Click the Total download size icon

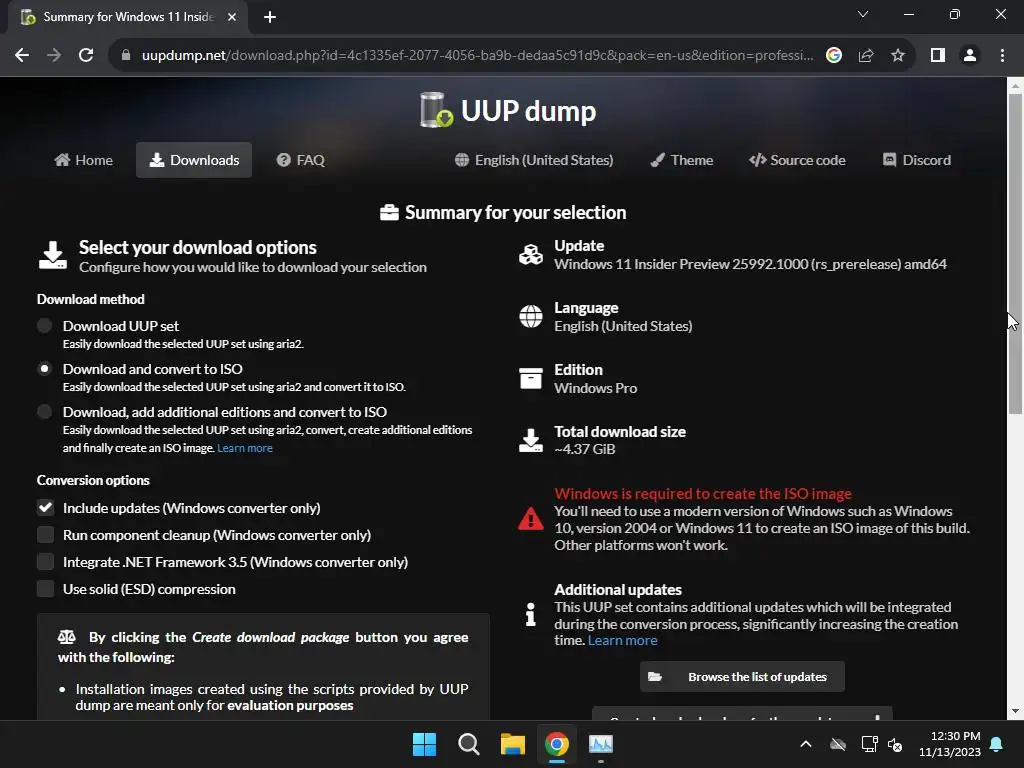pos(530,440)
